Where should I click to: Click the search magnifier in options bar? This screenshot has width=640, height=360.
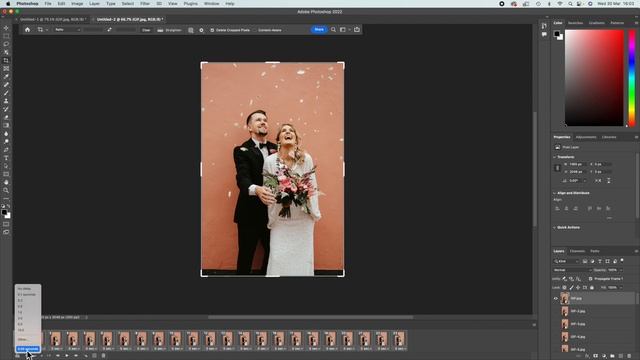pyautogui.click(x=333, y=30)
